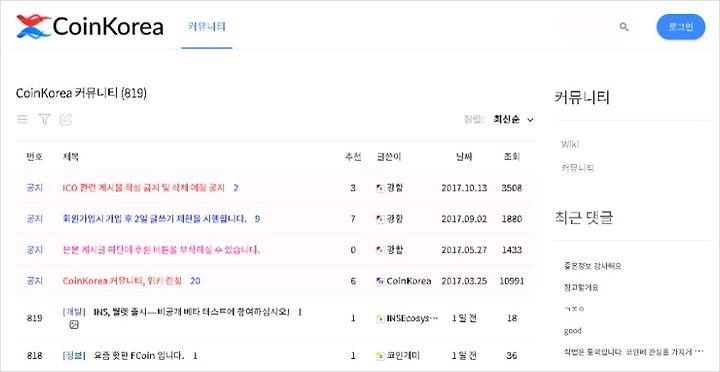
Task: Click author 경함 on the 2017.10.13 row
Action: [394, 188]
